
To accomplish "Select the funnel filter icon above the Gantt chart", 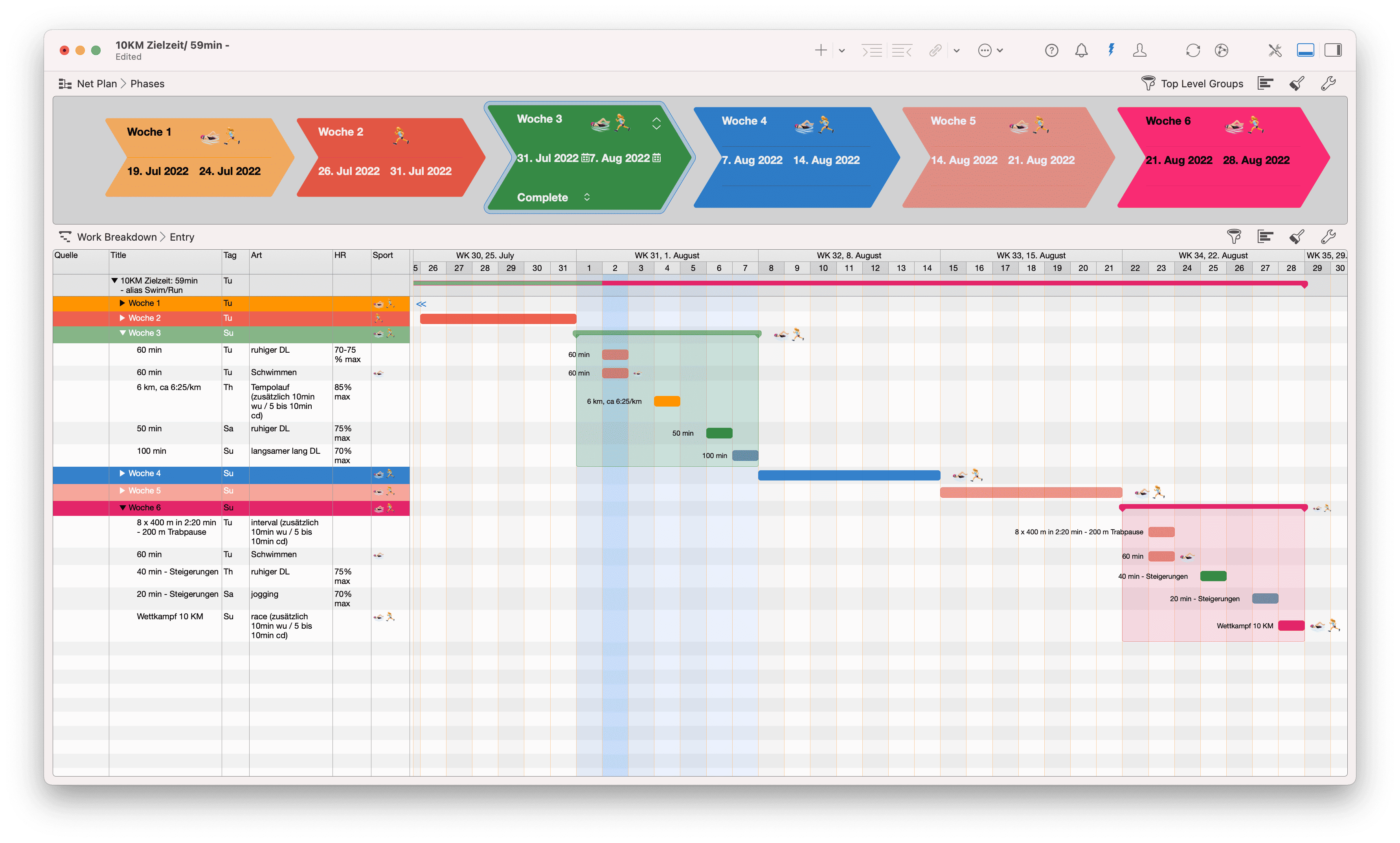I will [x=1234, y=237].
